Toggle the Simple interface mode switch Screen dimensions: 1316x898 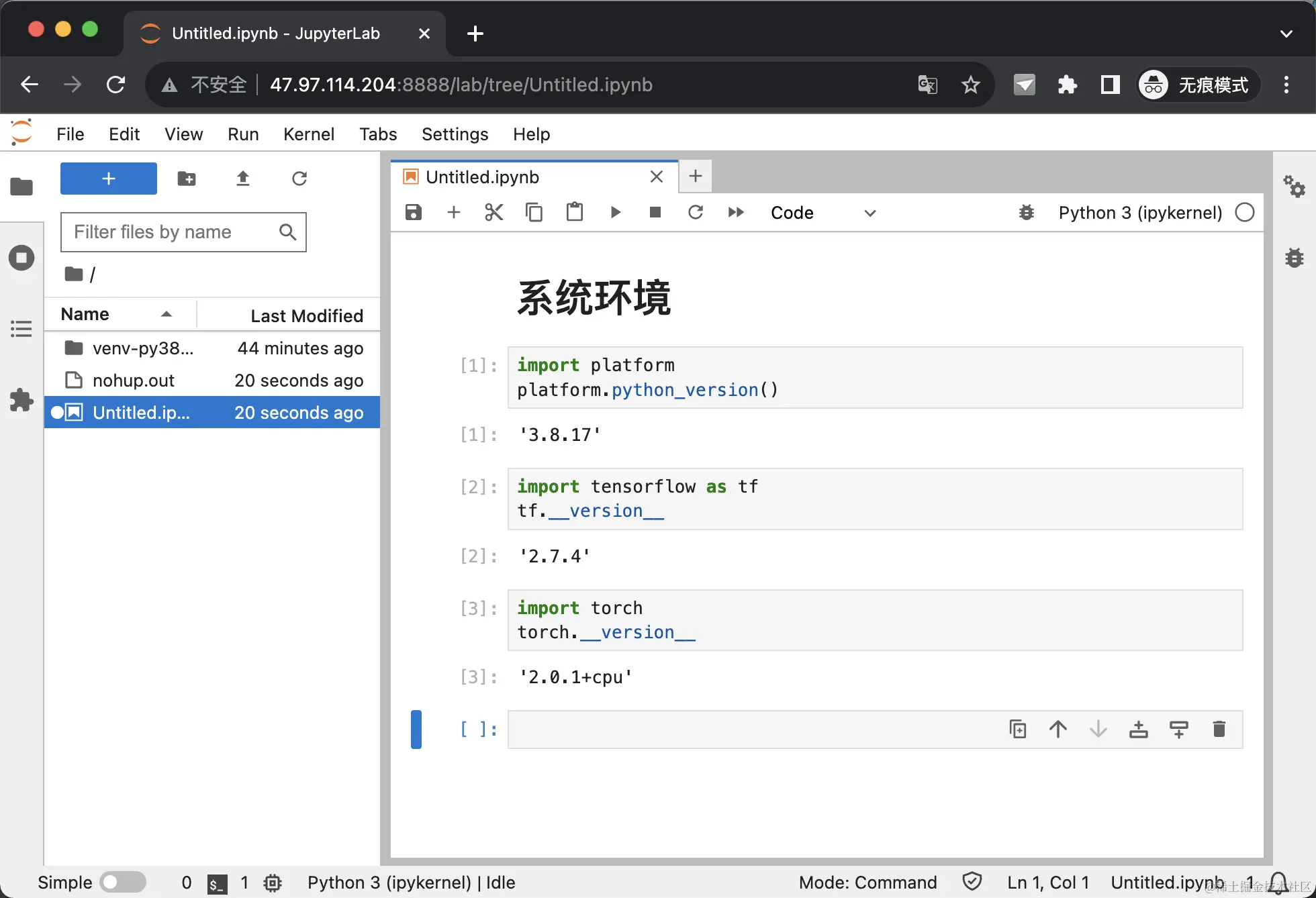pyautogui.click(x=122, y=882)
